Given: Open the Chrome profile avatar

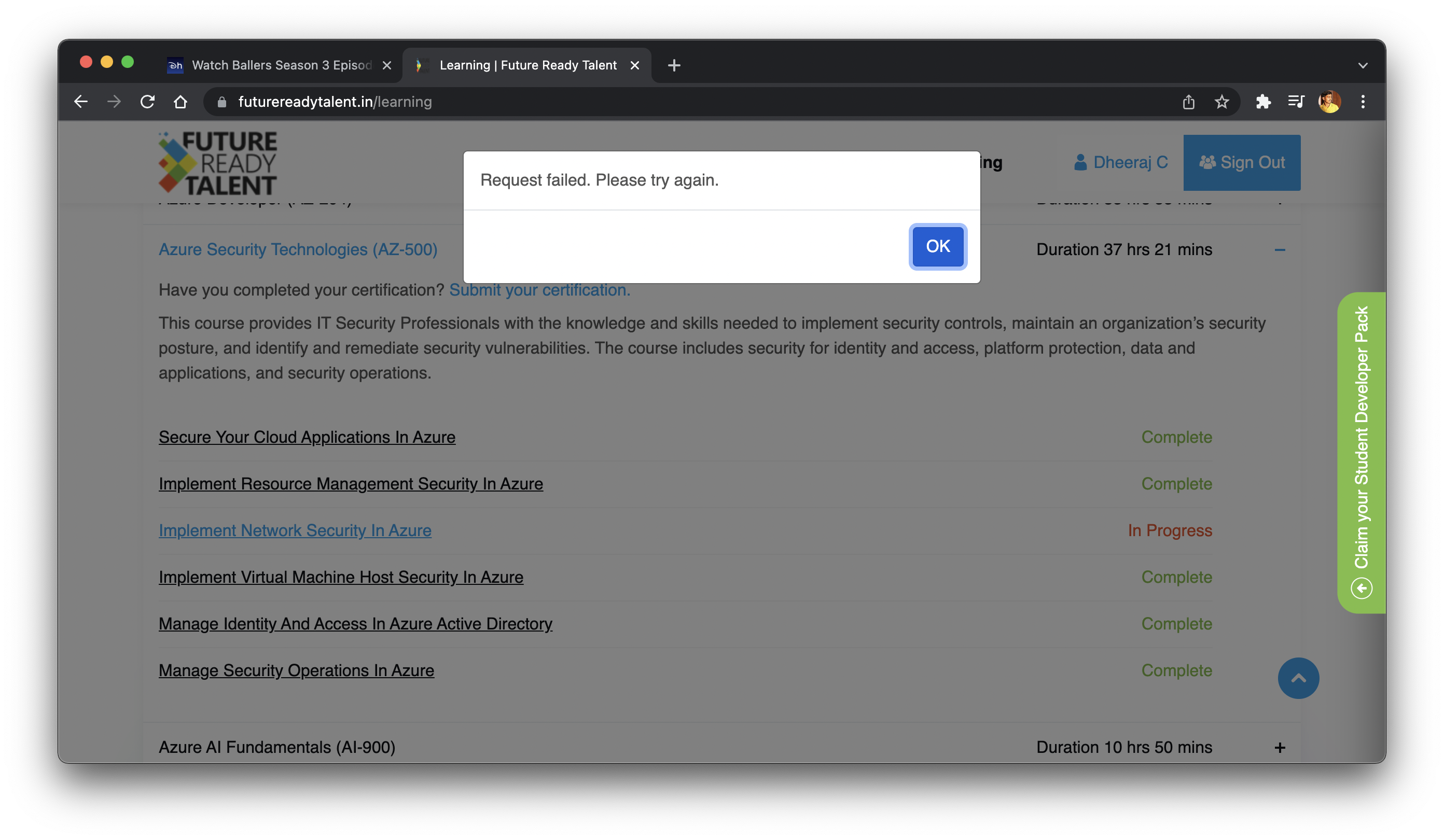Looking at the screenshot, I should point(1329,102).
